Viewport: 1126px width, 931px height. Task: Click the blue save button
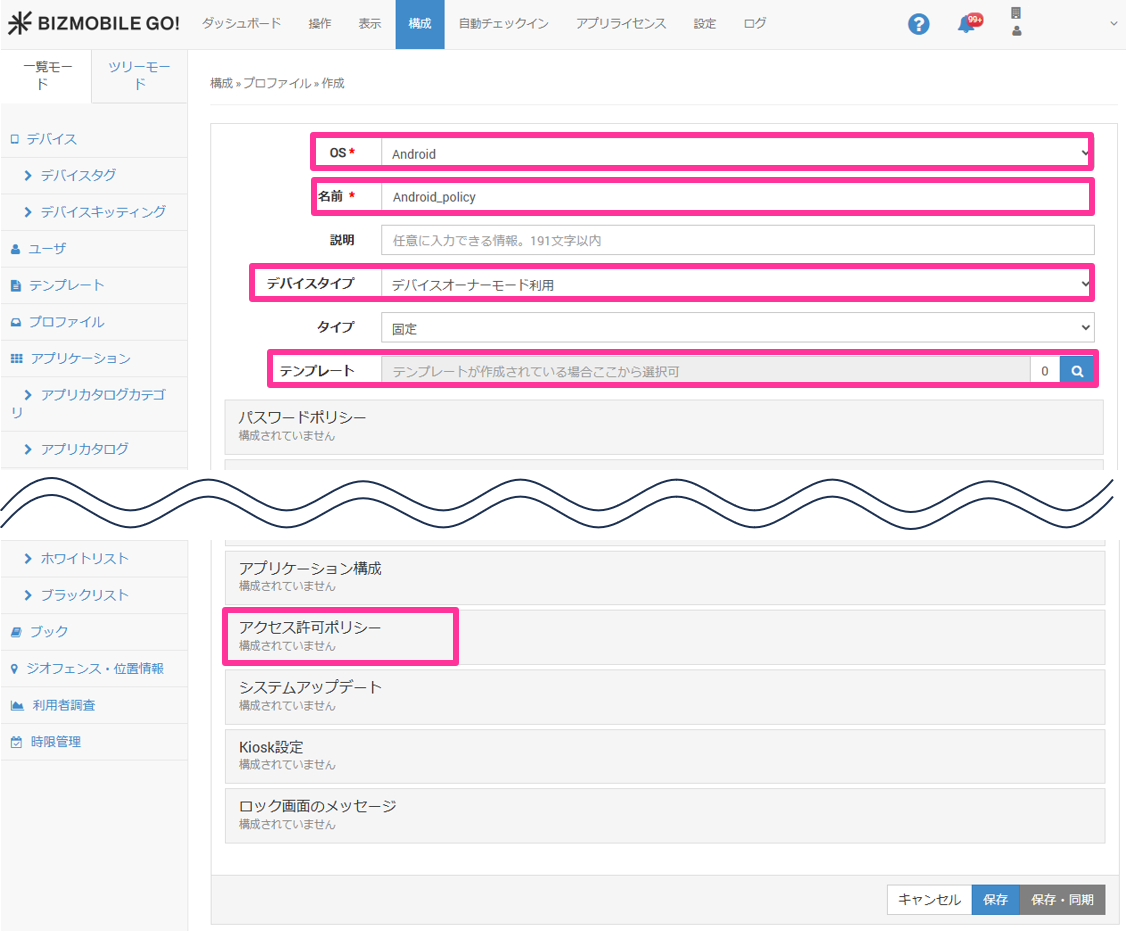995,900
